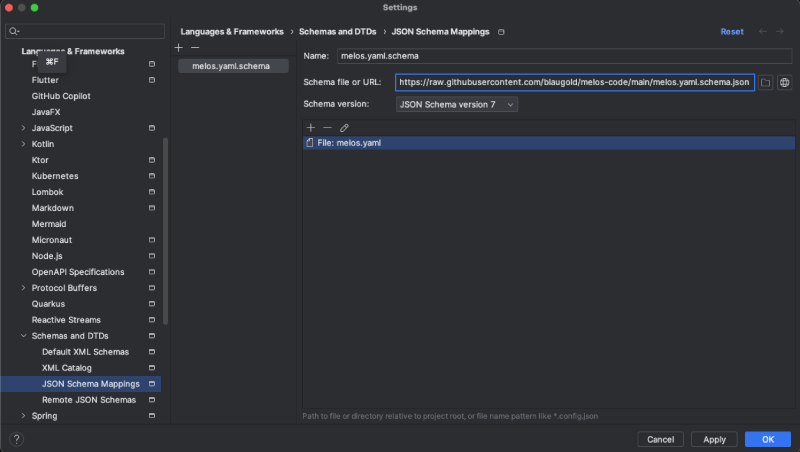This screenshot has width=800, height=452.
Task: Click project icon next to OpenAPI Specifications
Action: (x=152, y=272)
